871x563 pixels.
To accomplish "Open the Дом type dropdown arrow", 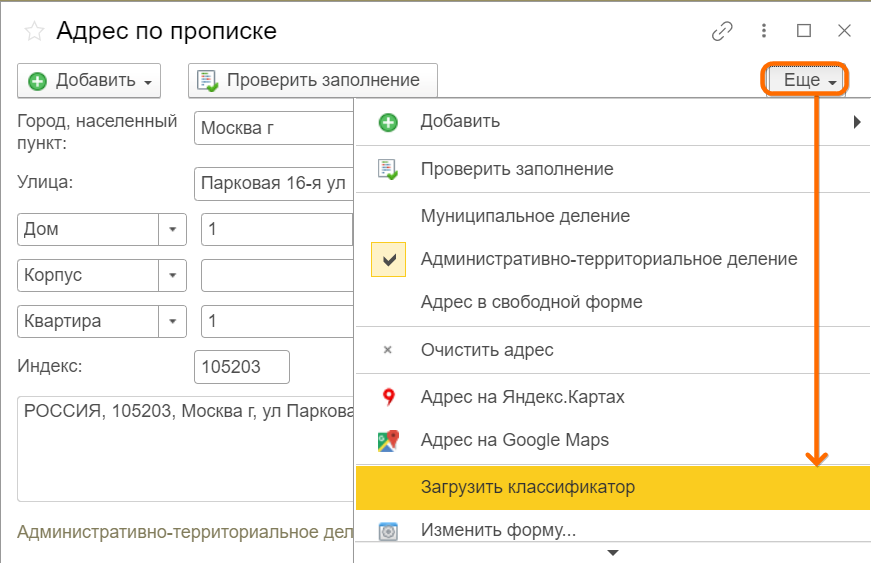I will tap(173, 229).
